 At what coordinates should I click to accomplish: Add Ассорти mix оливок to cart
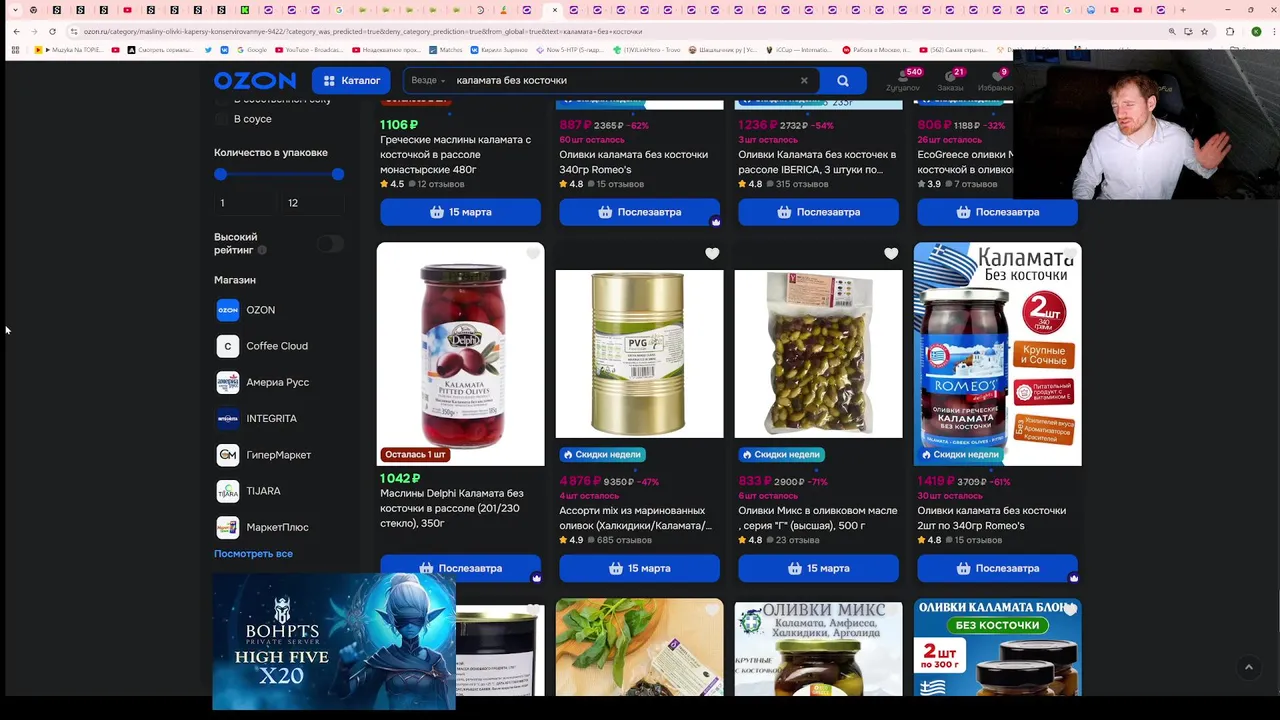click(639, 568)
